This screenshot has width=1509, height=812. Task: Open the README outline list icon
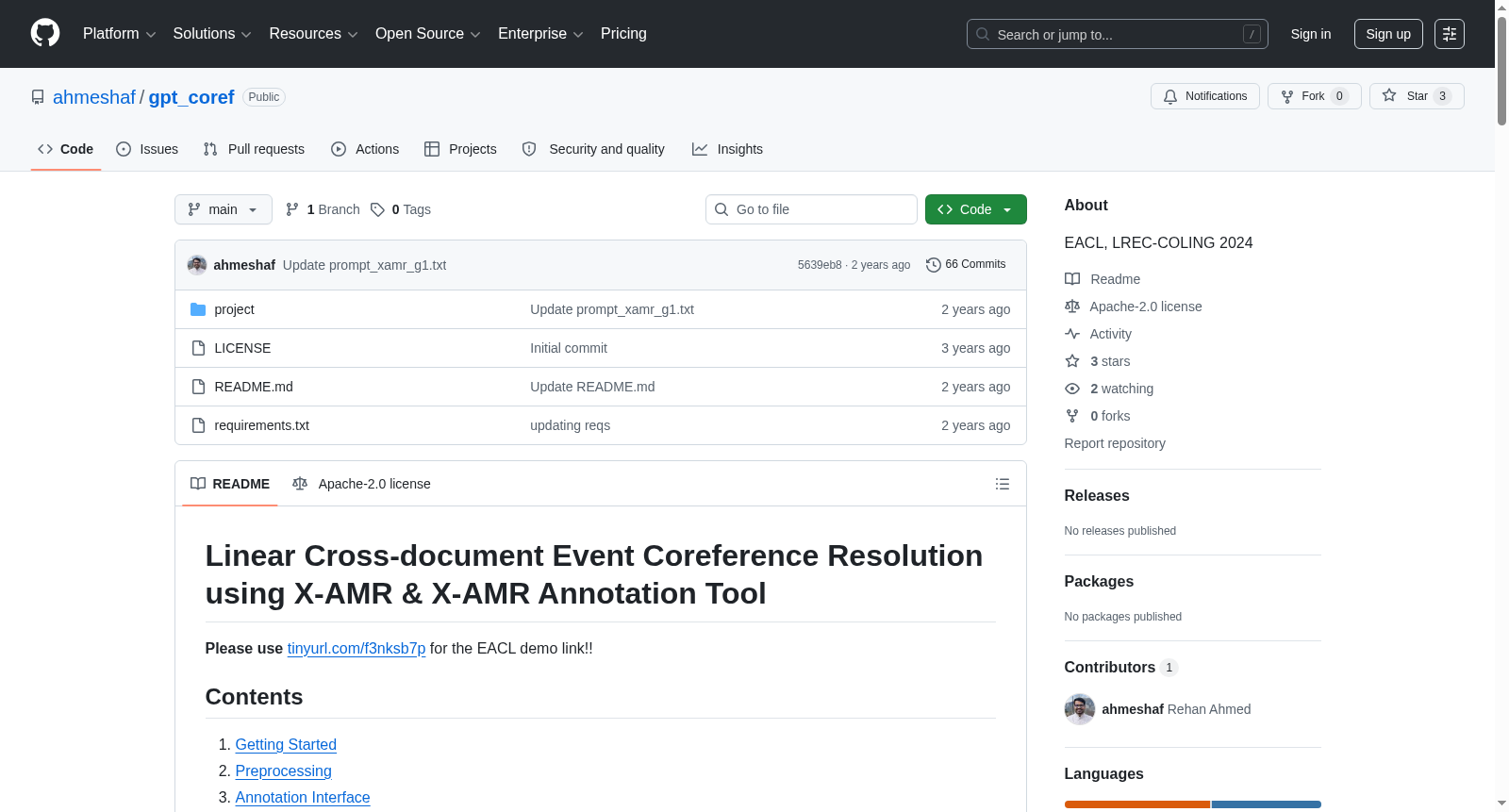click(x=1003, y=484)
